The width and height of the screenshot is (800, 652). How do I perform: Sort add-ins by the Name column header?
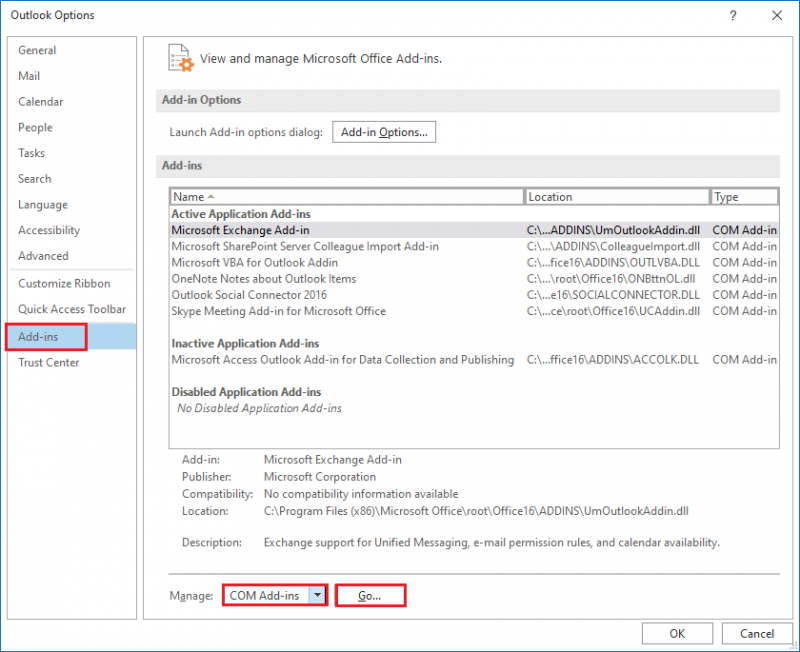coord(346,196)
